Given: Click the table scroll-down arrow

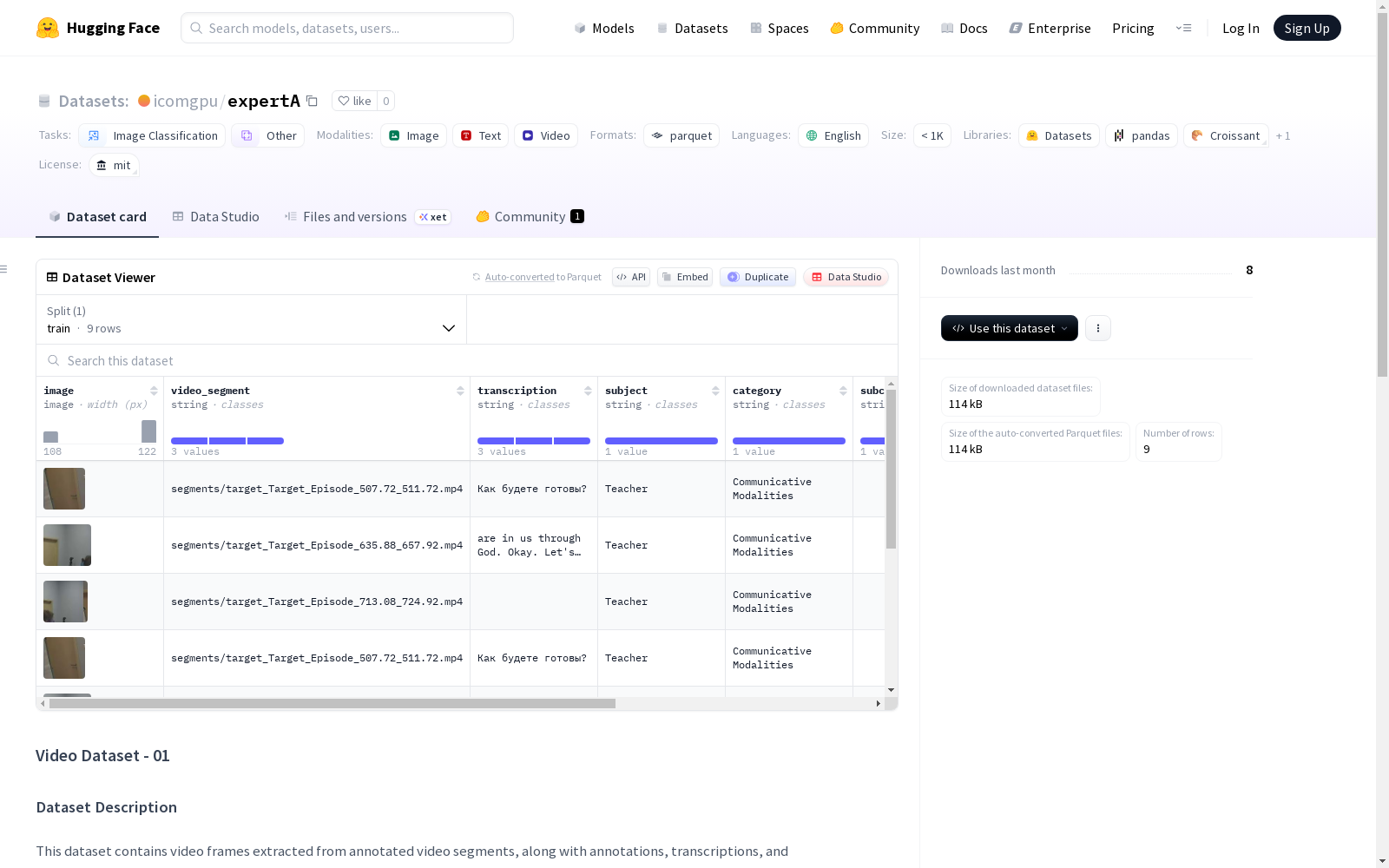Looking at the screenshot, I should (x=891, y=690).
